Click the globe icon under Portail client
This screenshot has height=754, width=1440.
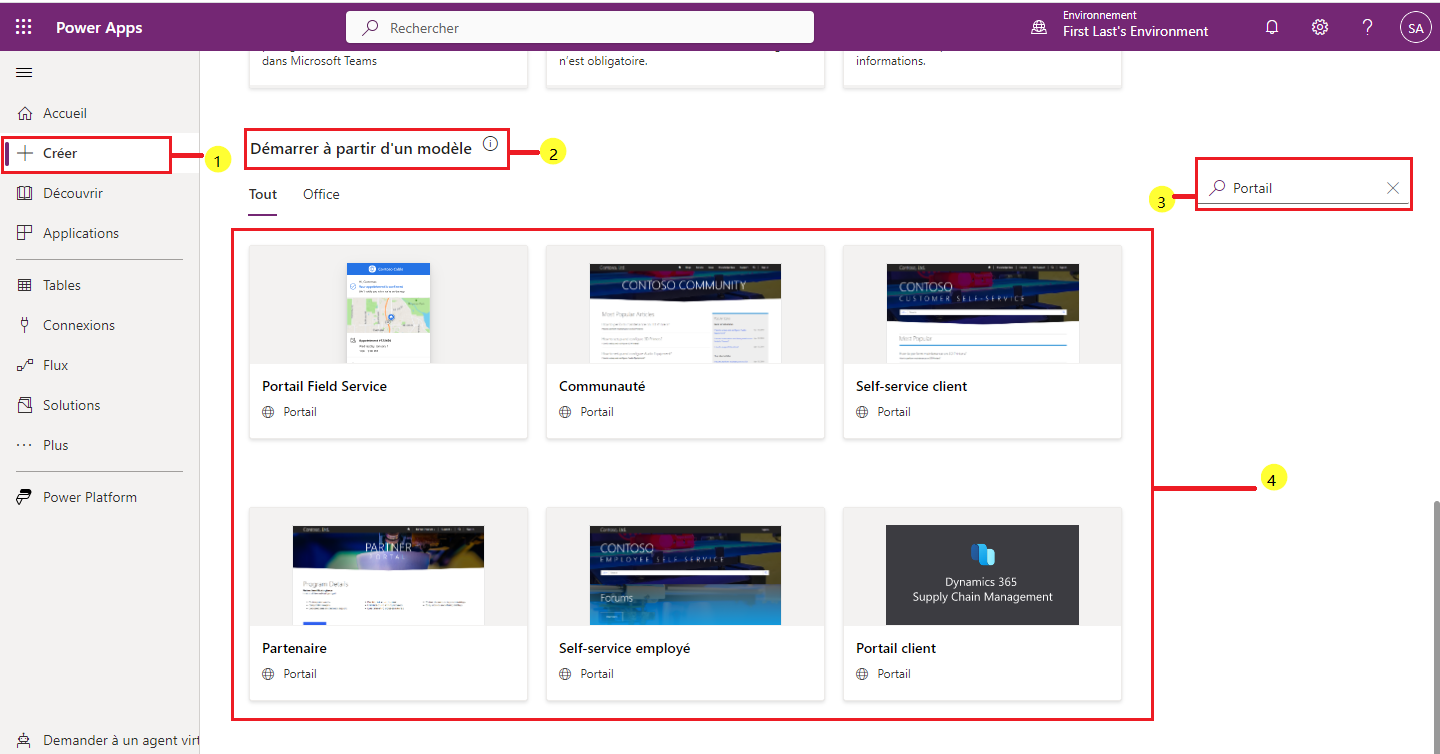point(863,674)
